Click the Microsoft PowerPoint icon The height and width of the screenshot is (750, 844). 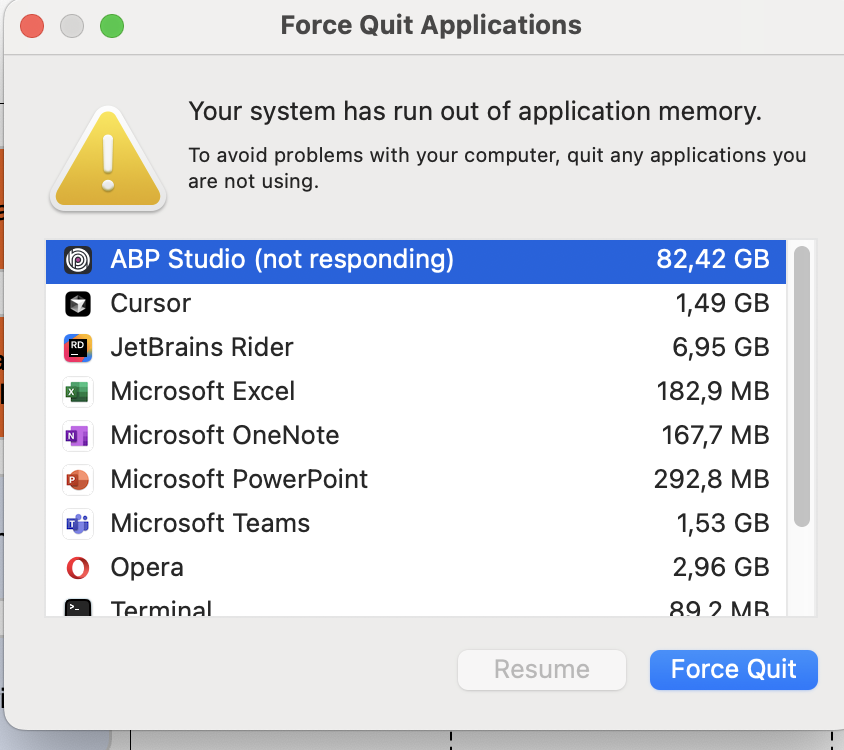coord(78,480)
